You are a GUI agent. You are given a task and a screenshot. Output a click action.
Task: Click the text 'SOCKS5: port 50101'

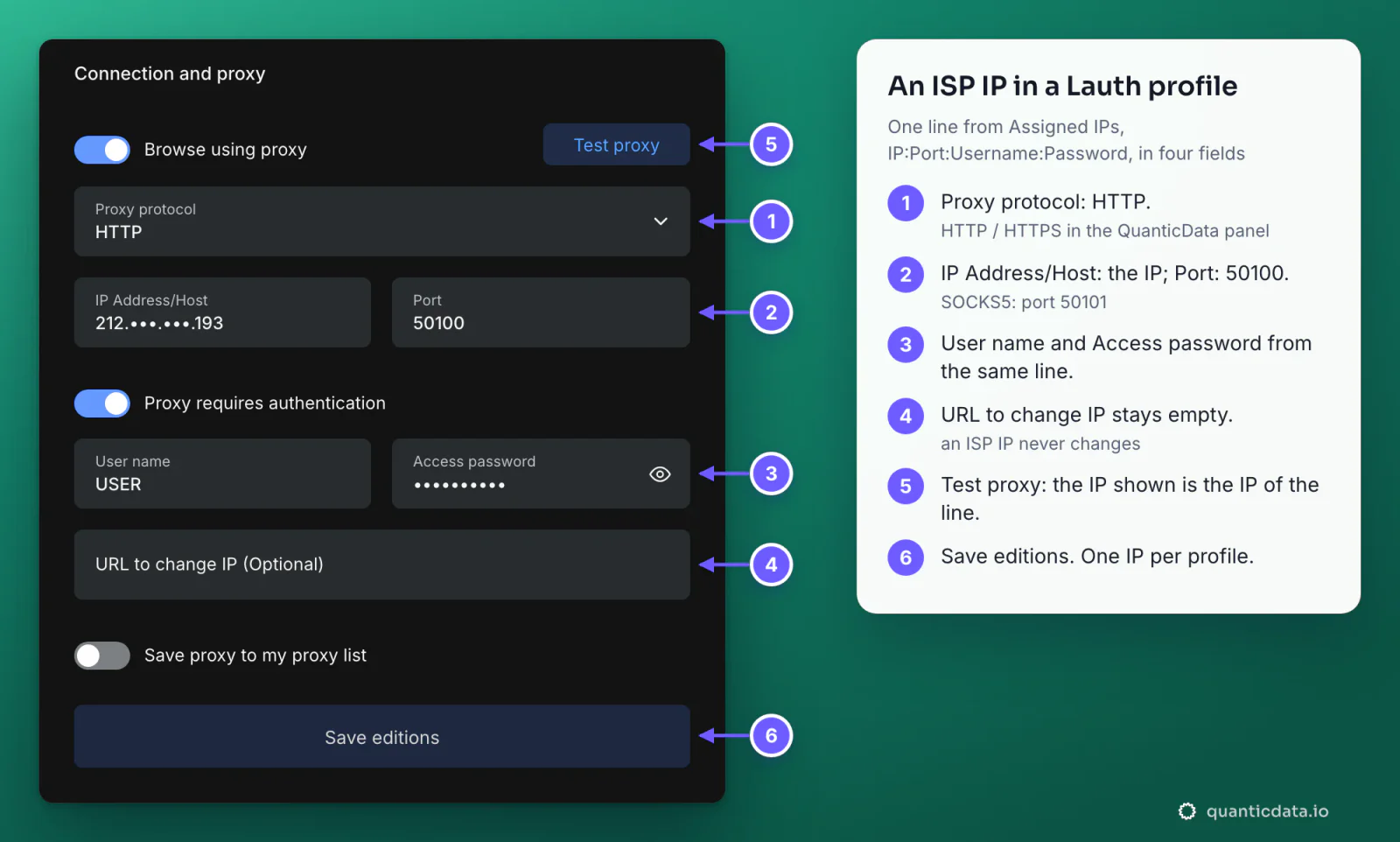tap(1024, 303)
